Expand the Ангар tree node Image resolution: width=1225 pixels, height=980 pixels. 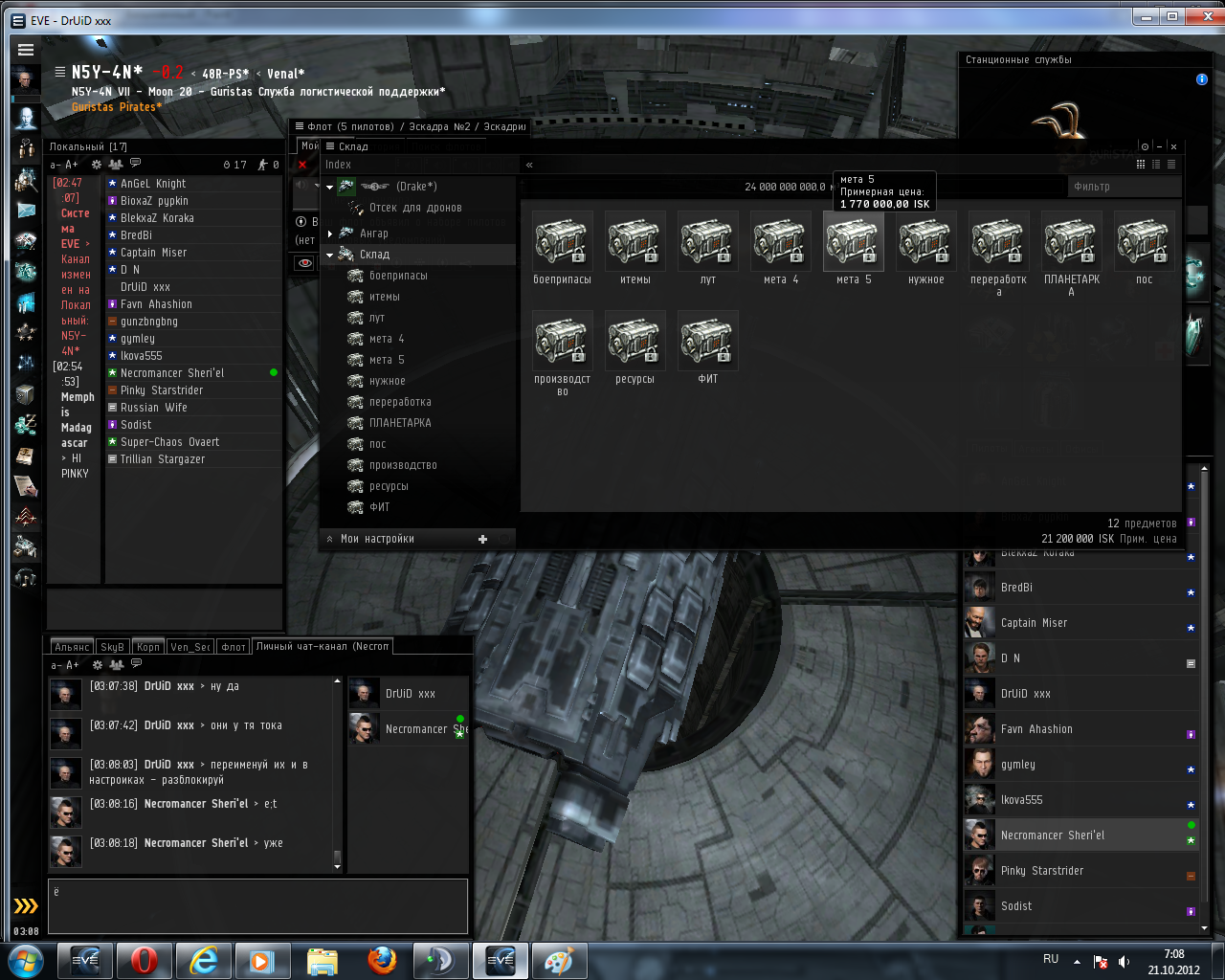[330, 234]
